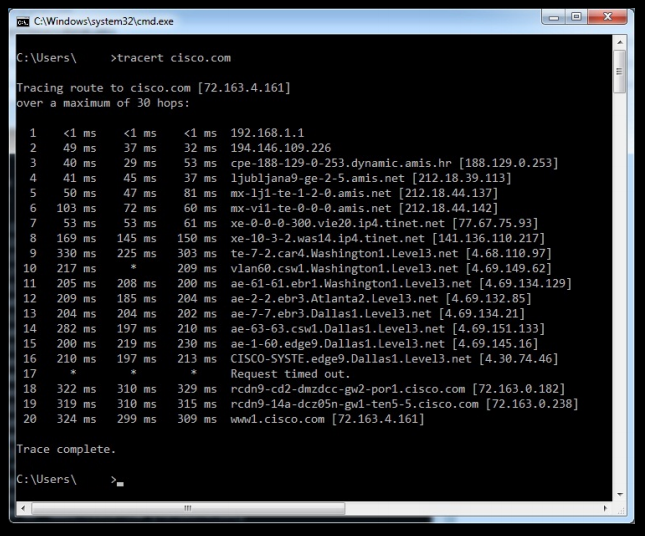
Task: Click IP address [77.67.75.93] on hop 7
Action: (495, 223)
